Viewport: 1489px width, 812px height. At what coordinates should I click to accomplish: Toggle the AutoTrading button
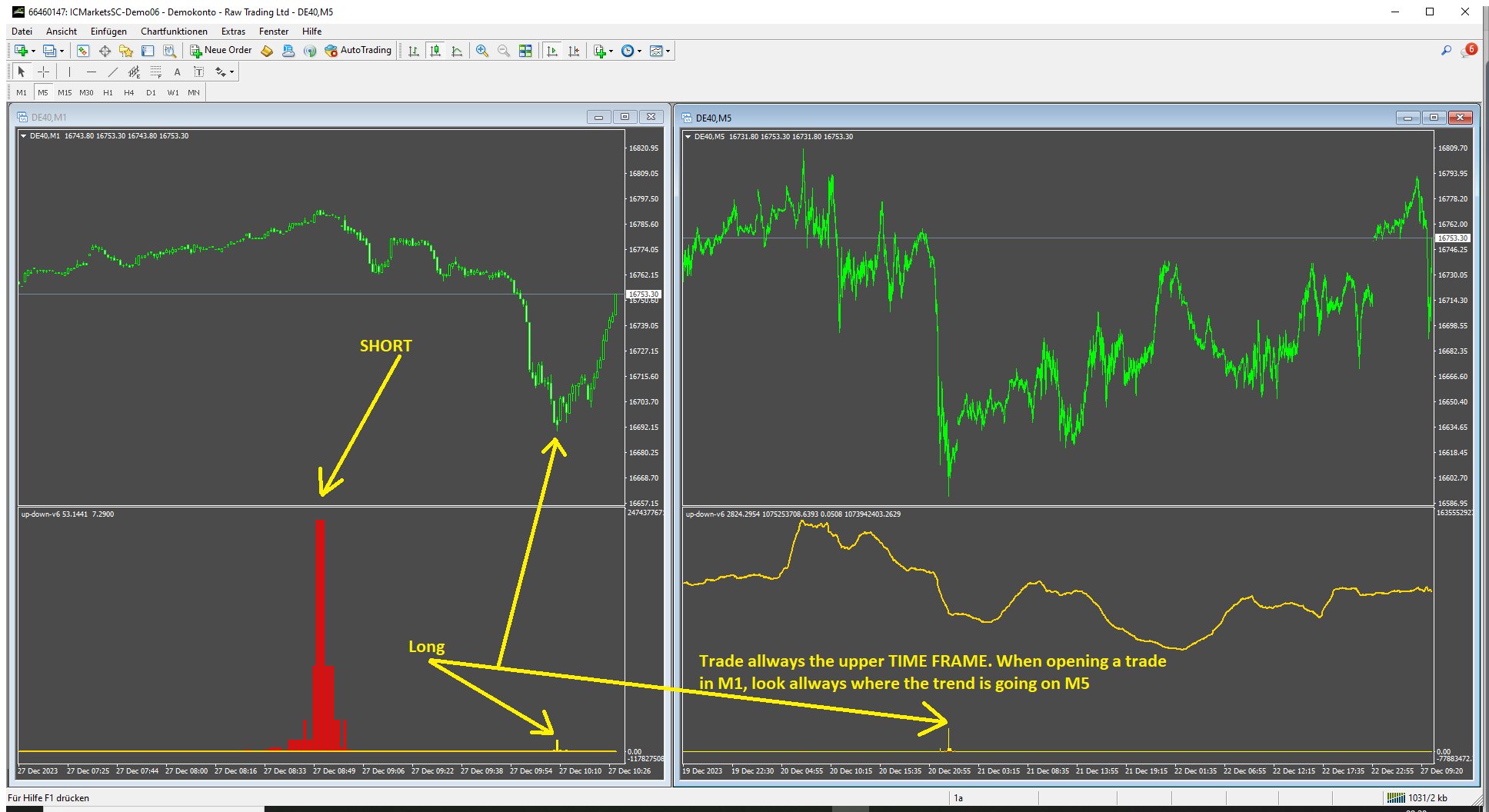click(358, 51)
